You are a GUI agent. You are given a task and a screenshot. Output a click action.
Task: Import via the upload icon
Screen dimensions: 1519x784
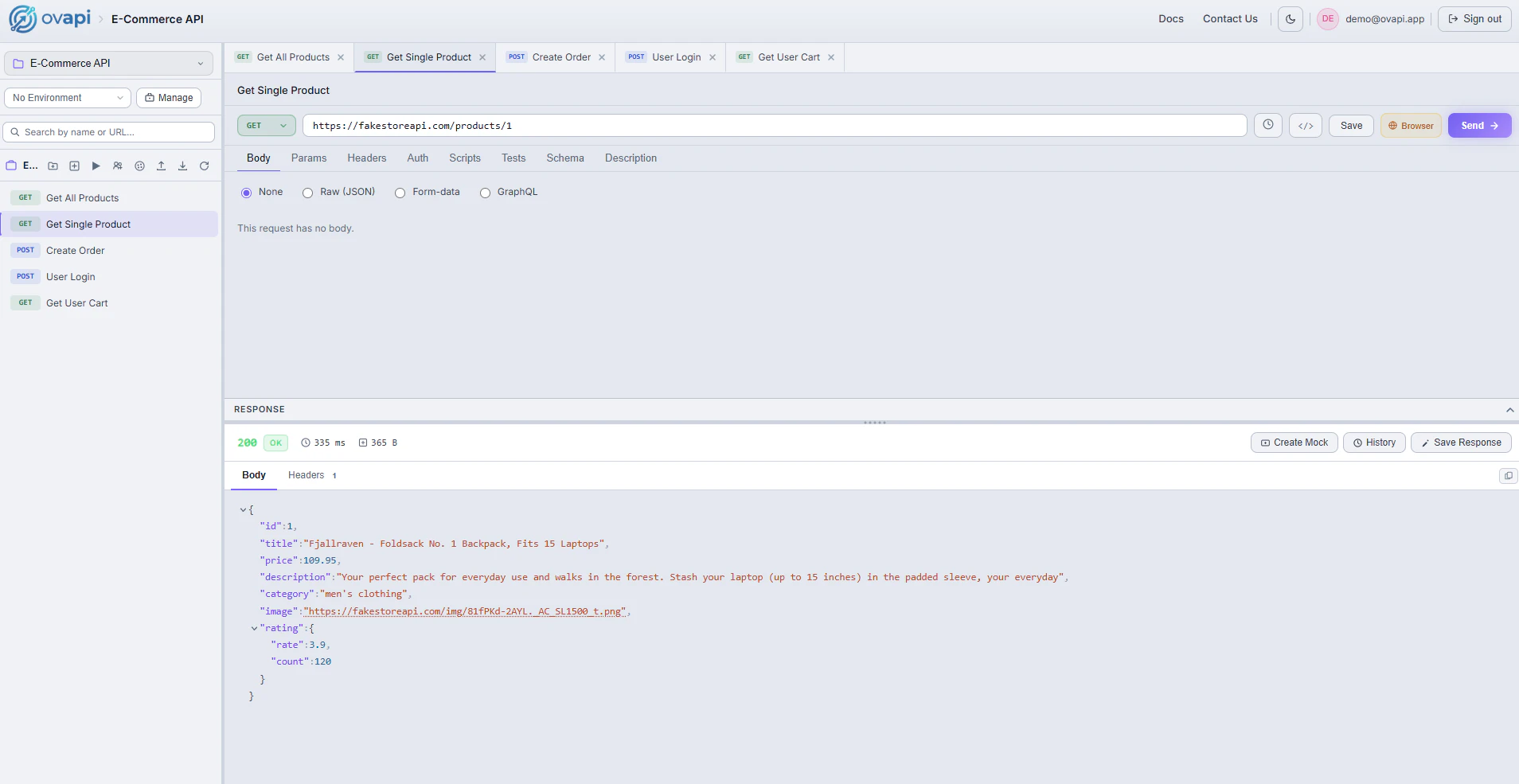click(x=162, y=166)
